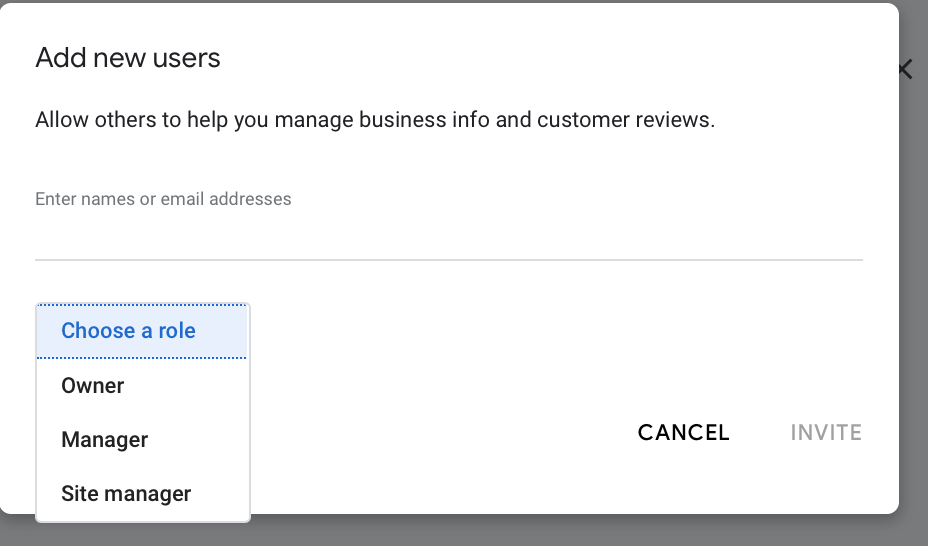Screen dimensions: 928x546
Task: Click the Add new users dialog heading
Action: coord(128,58)
